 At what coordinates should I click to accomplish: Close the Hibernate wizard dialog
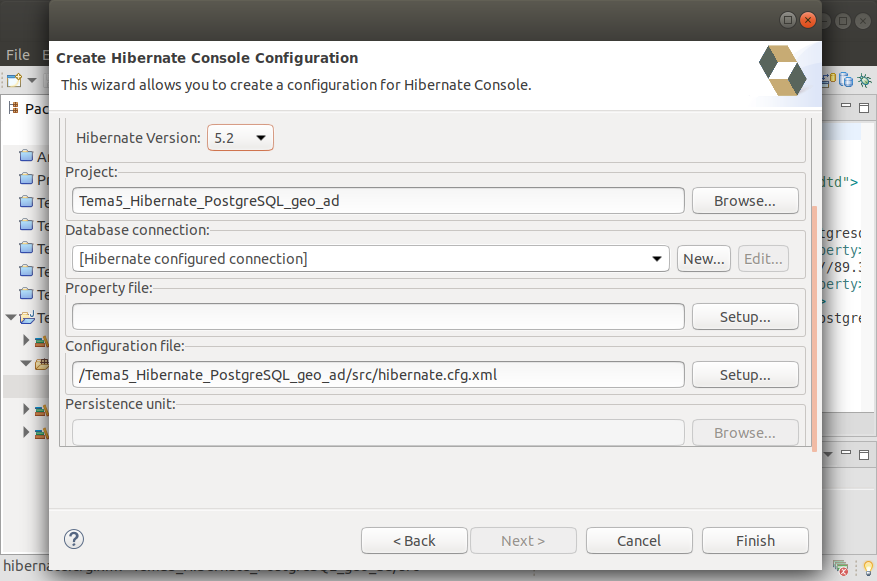point(808,20)
